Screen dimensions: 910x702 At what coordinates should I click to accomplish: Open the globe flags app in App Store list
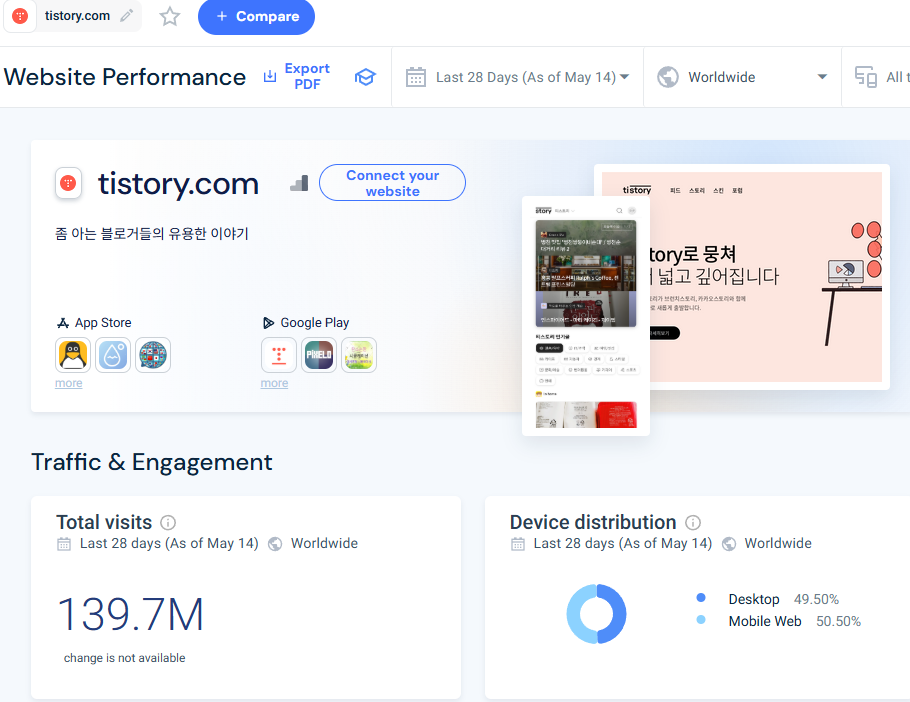153,355
